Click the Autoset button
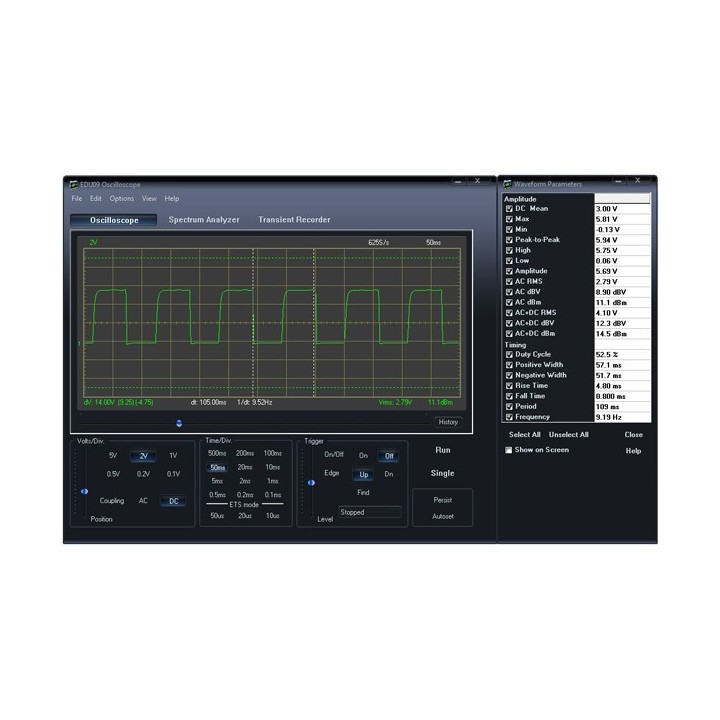The width and height of the screenshot is (720, 720). tap(443, 516)
